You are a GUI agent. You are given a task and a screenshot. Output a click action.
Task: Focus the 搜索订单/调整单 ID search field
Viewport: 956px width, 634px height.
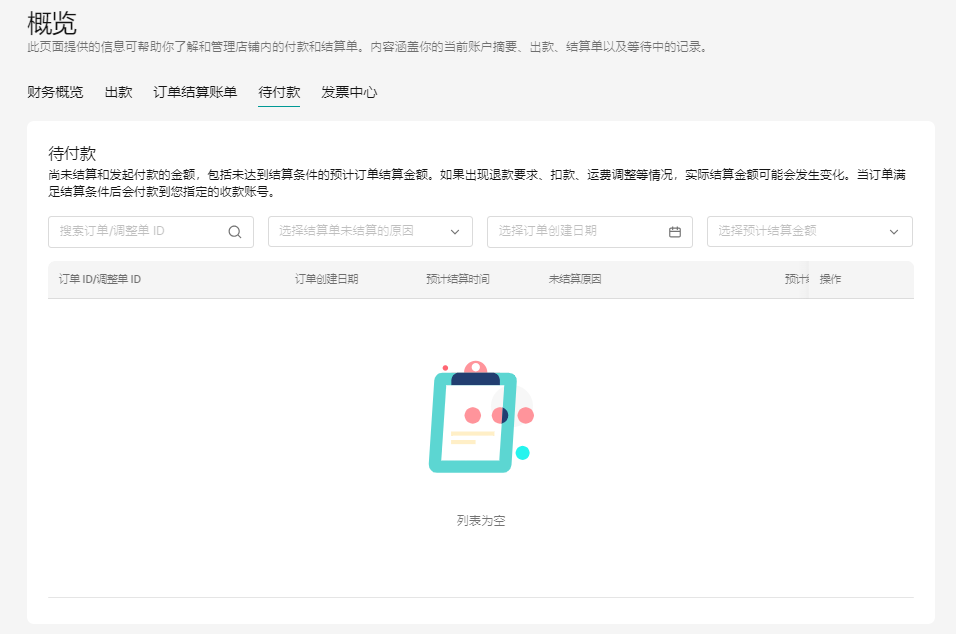click(140, 231)
